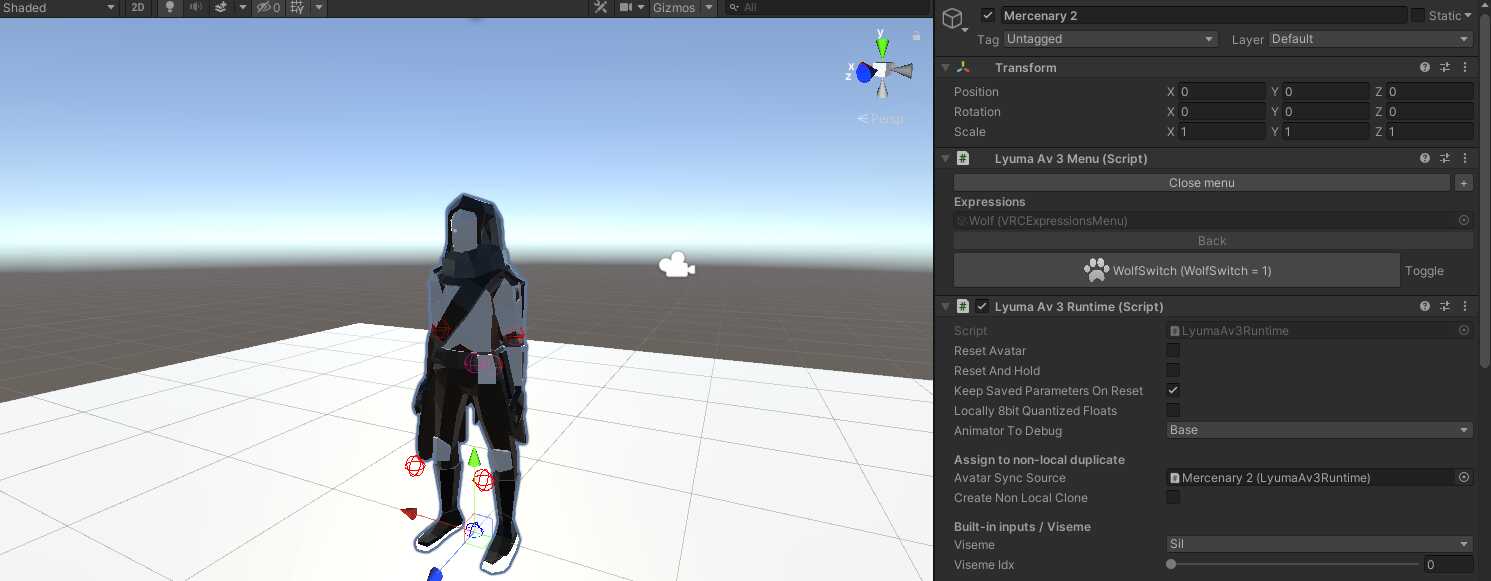Open the Gizmos menu

676,7
